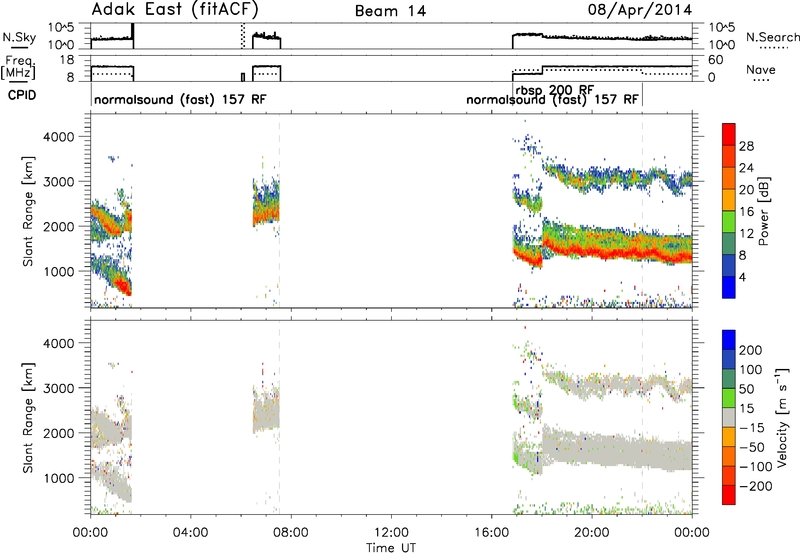Click the 'Power [dB]' colorbar label
The width and height of the screenshot is (800, 554).
(764, 211)
